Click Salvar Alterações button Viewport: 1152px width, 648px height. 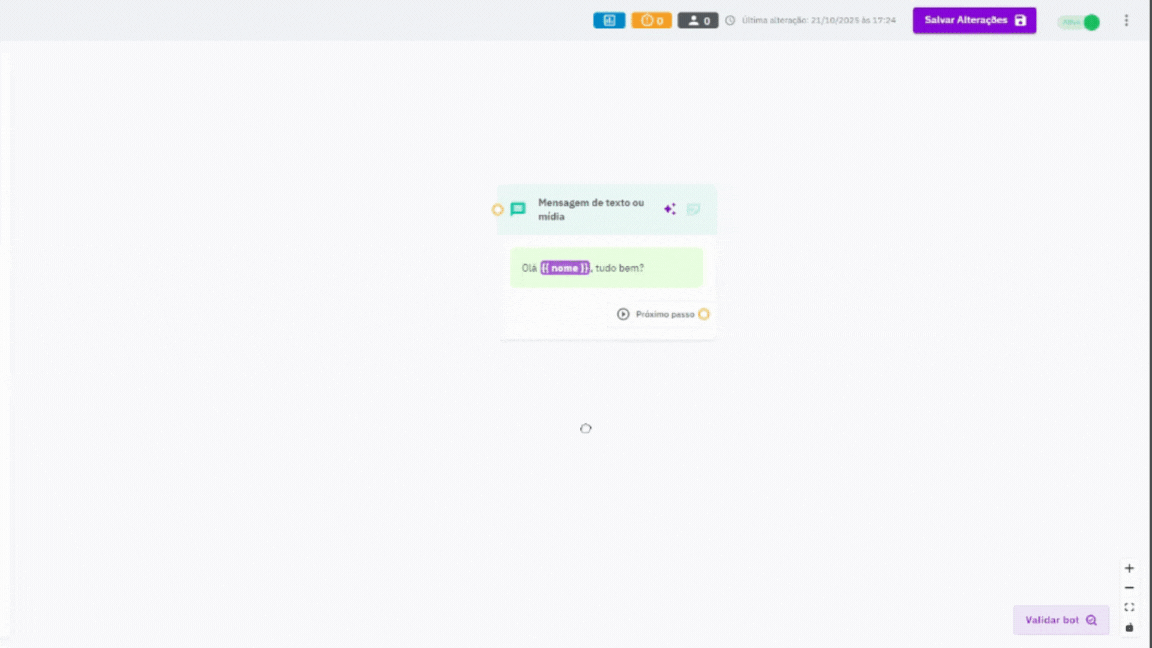(974, 21)
